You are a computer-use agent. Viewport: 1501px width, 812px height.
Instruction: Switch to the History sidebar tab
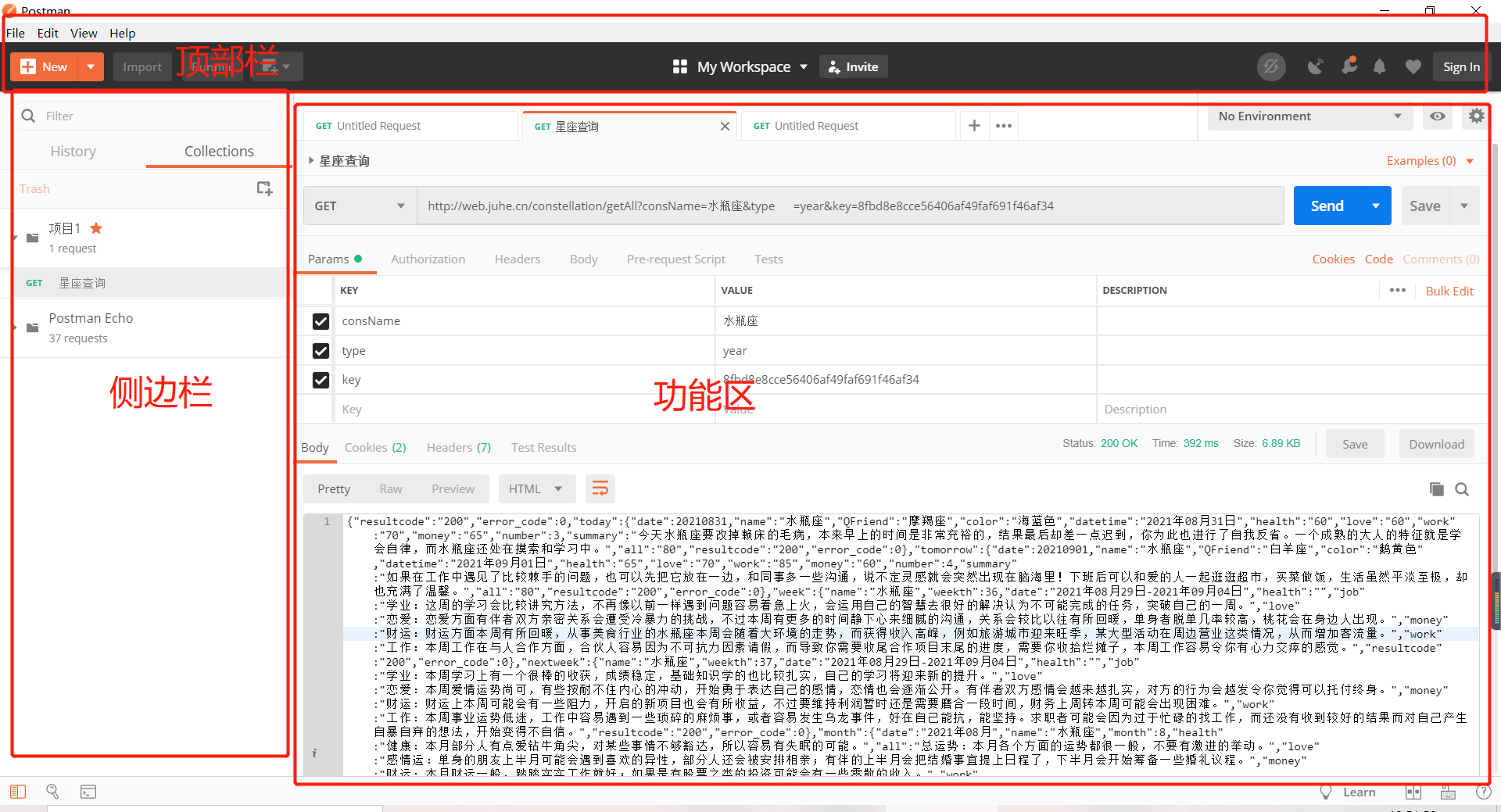pyautogui.click(x=73, y=152)
